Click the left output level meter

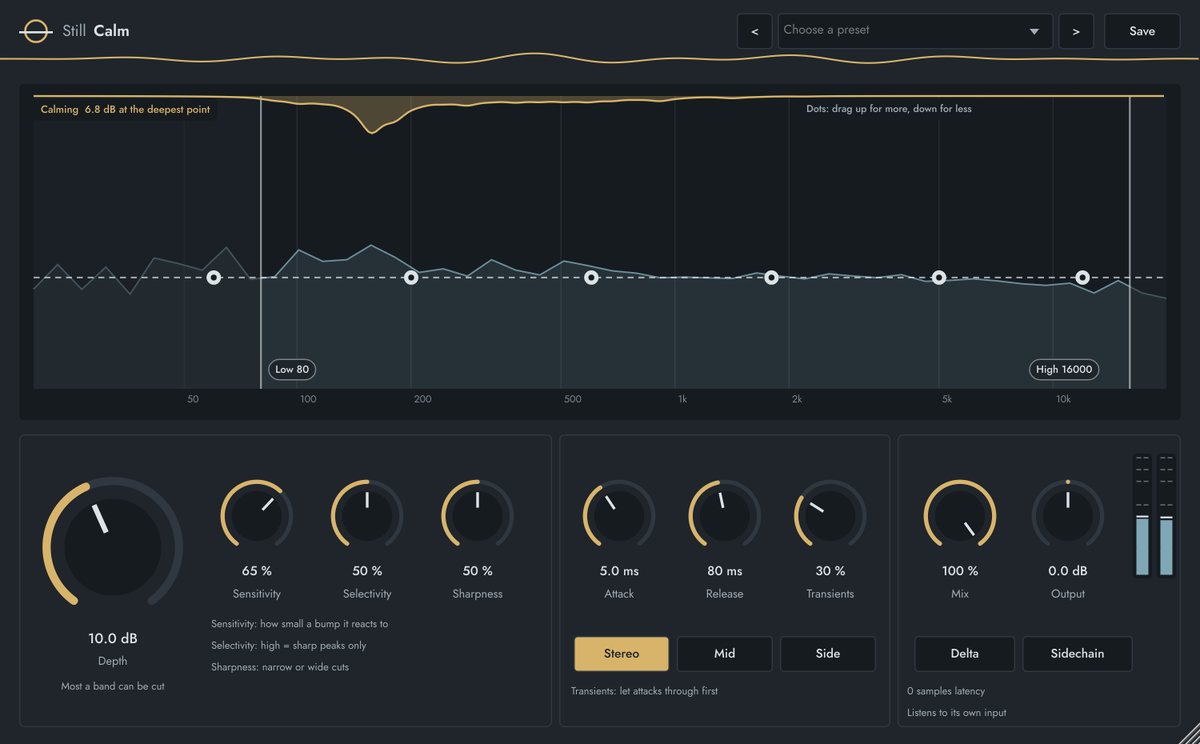pos(1142,516)
